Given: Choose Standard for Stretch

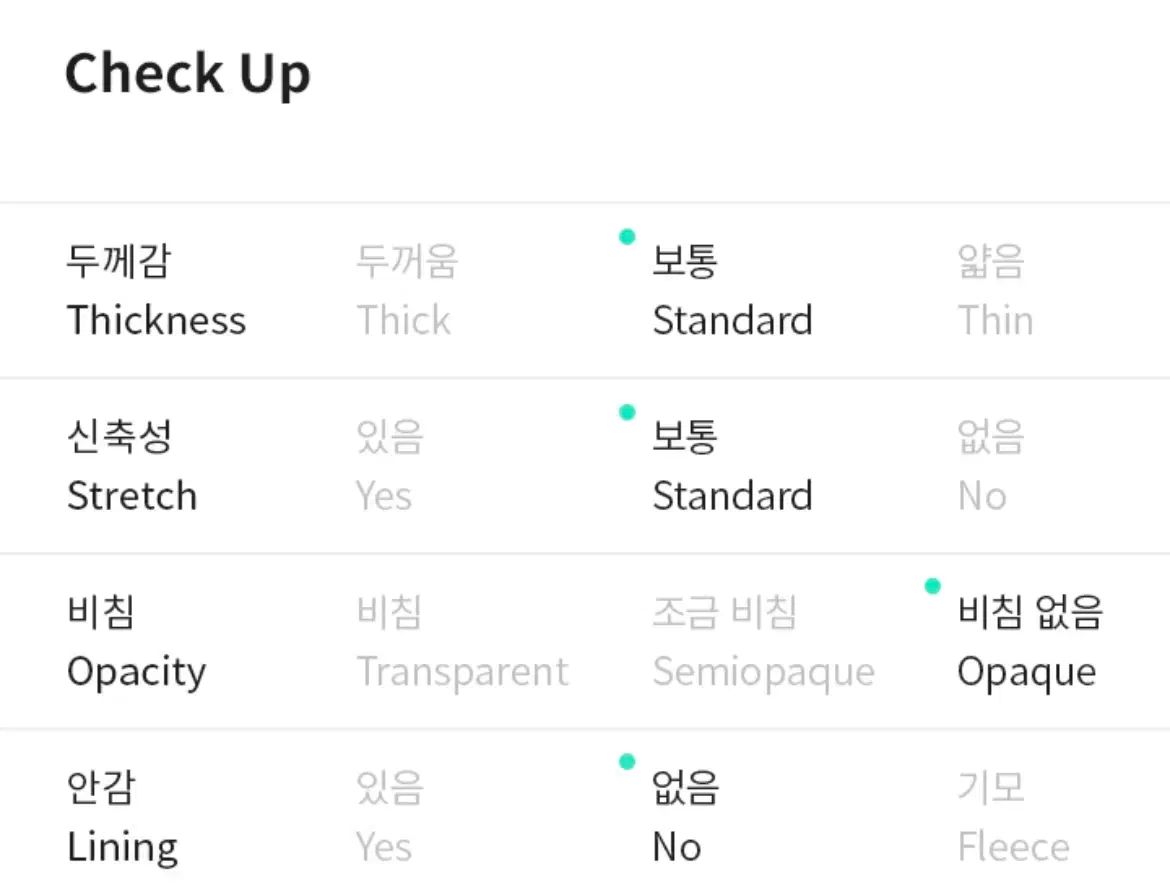Looking at the screenshot, I should coord(733,466).
